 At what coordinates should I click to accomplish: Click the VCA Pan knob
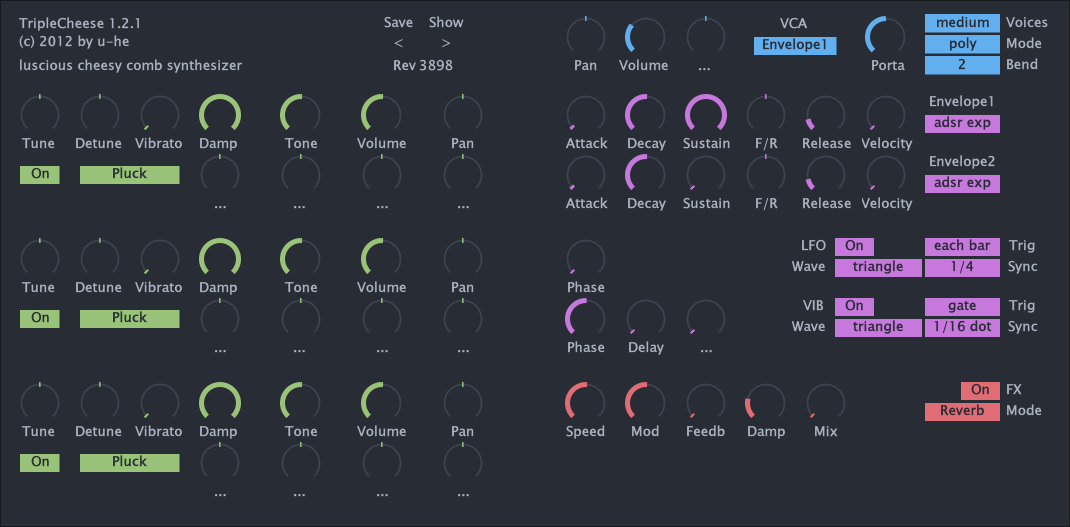[x=585, y=35]
